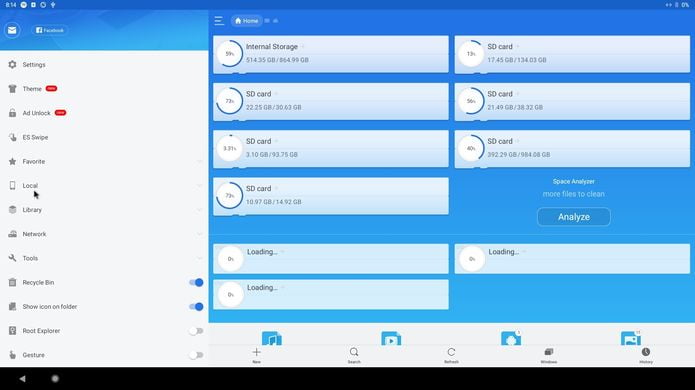The image size is (695, 390).
Task: Click the Ad Unlock lock icon
Action: pos(12,113)
